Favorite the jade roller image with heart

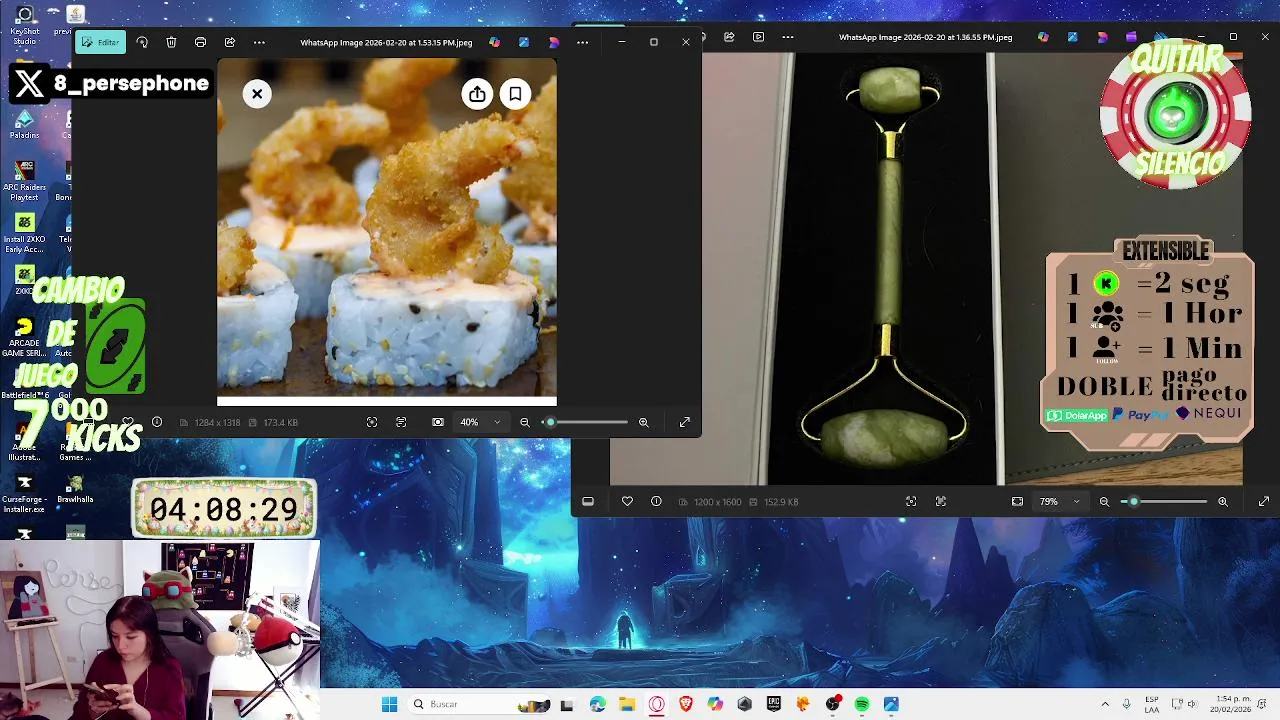point(627,501)
